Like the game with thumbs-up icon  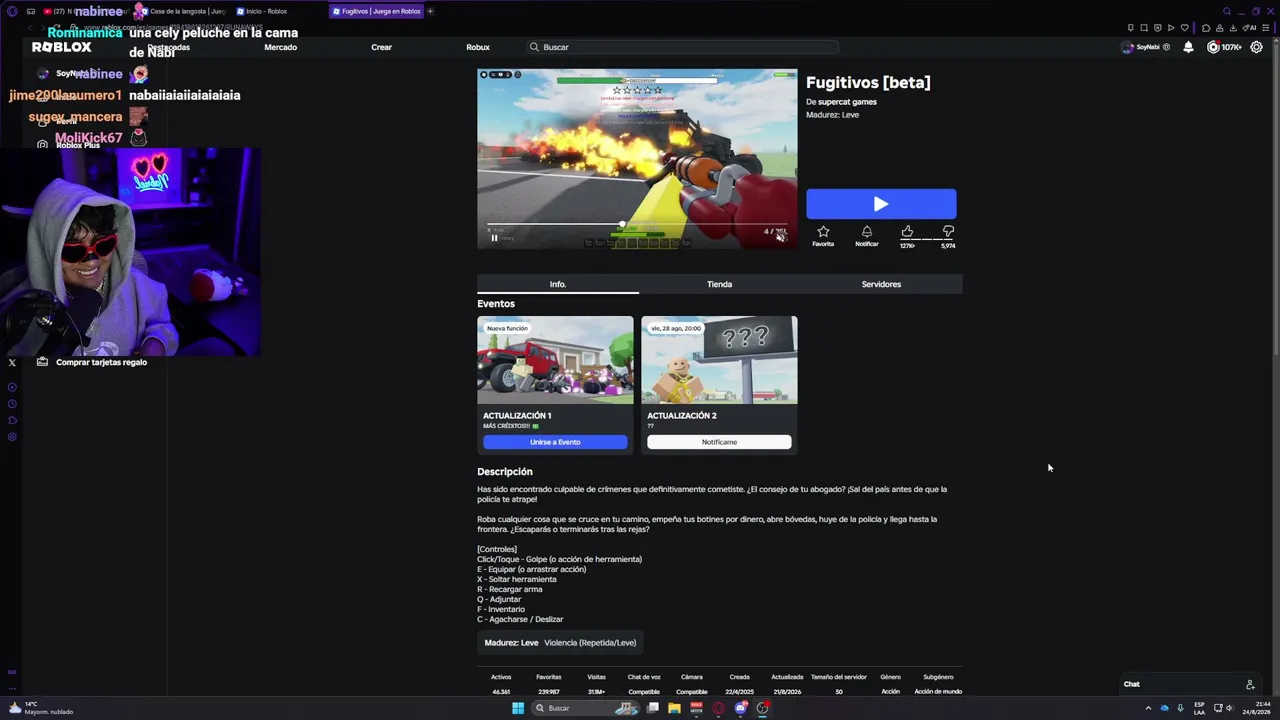pyautogui.click(x=907, y=232)
